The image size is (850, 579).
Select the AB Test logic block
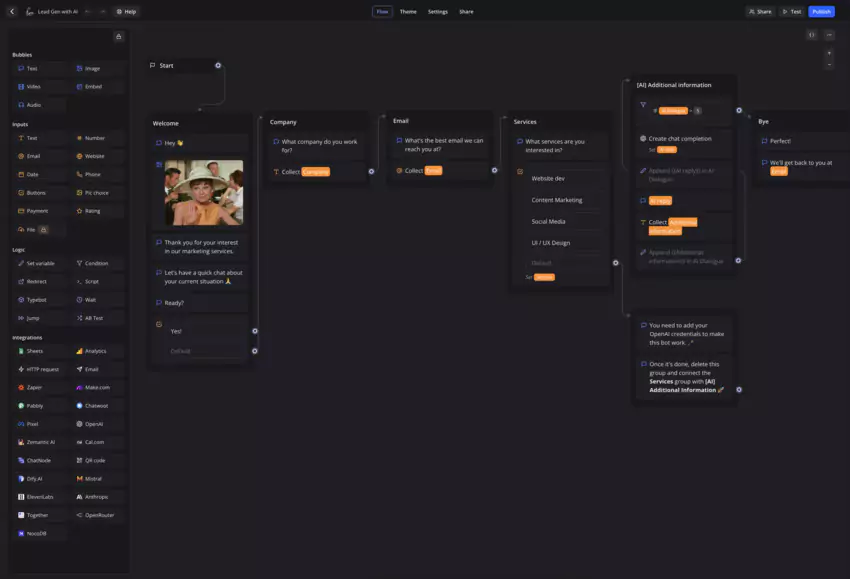[94, 317]
